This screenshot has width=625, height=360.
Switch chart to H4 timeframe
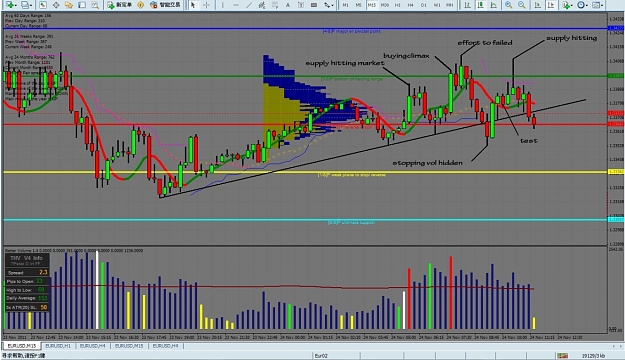click(x=411, y=5)
